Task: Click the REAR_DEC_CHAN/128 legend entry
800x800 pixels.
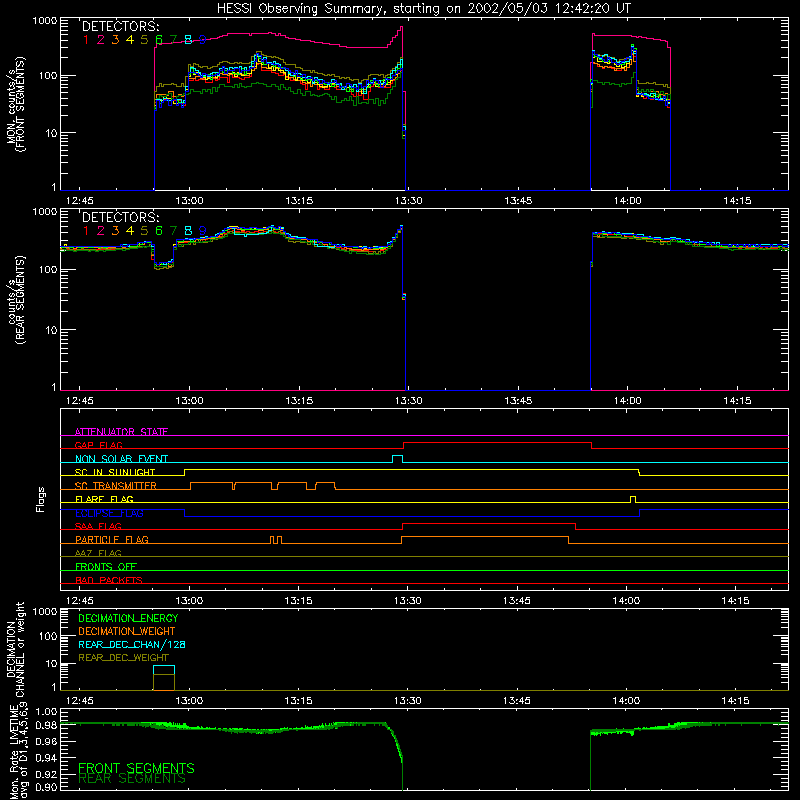Action: click(x=132, y=645)
